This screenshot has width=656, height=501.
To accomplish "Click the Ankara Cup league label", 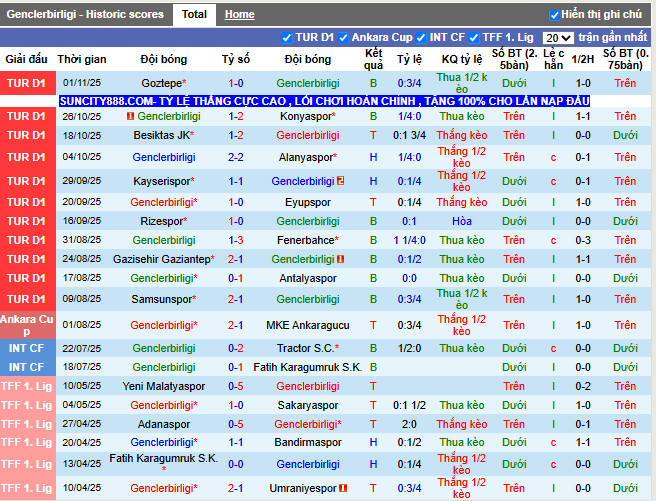I will coord(28,325).
